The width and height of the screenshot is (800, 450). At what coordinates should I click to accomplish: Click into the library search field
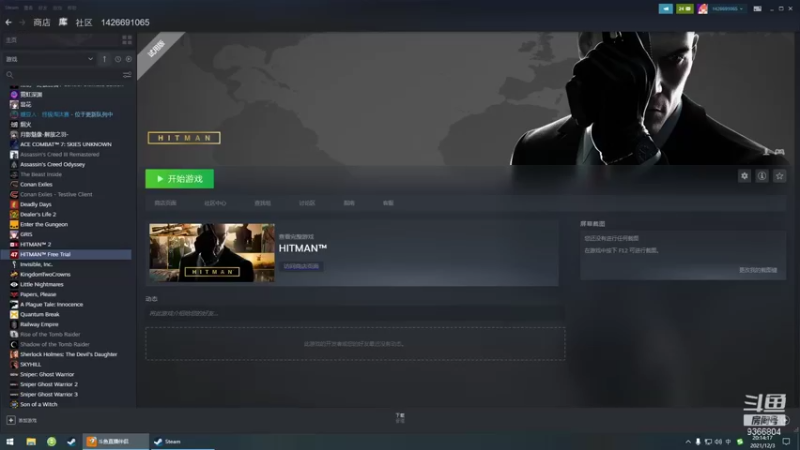pos(64,75)
